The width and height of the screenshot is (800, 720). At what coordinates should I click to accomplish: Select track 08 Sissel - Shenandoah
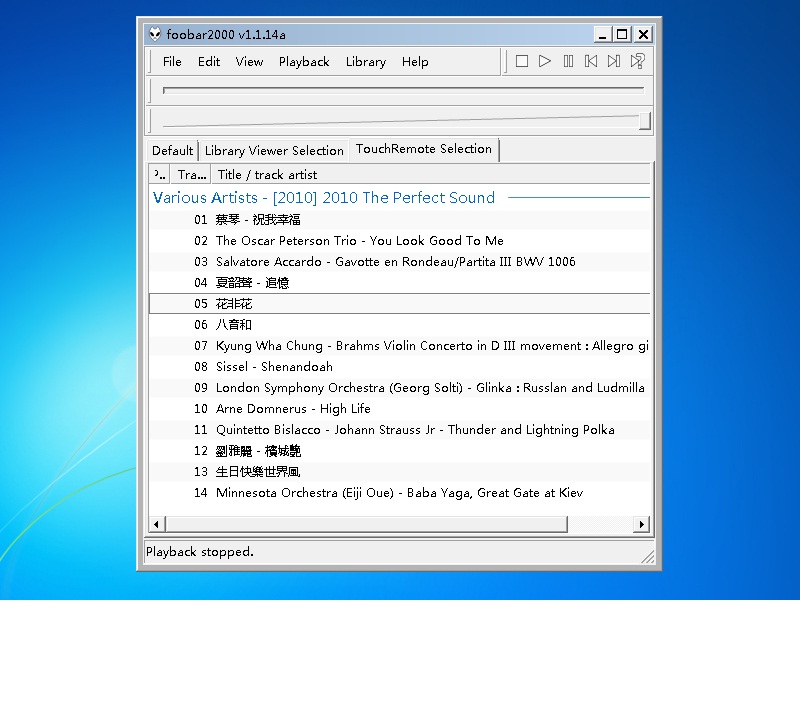[x=399, y=366]
